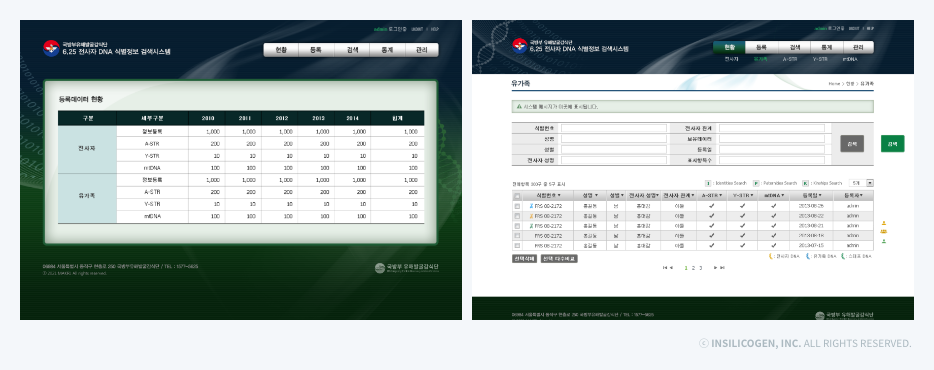The image size is (934, 370).
Task: Open the mtDNA column sort arrow
Action: 783,195
